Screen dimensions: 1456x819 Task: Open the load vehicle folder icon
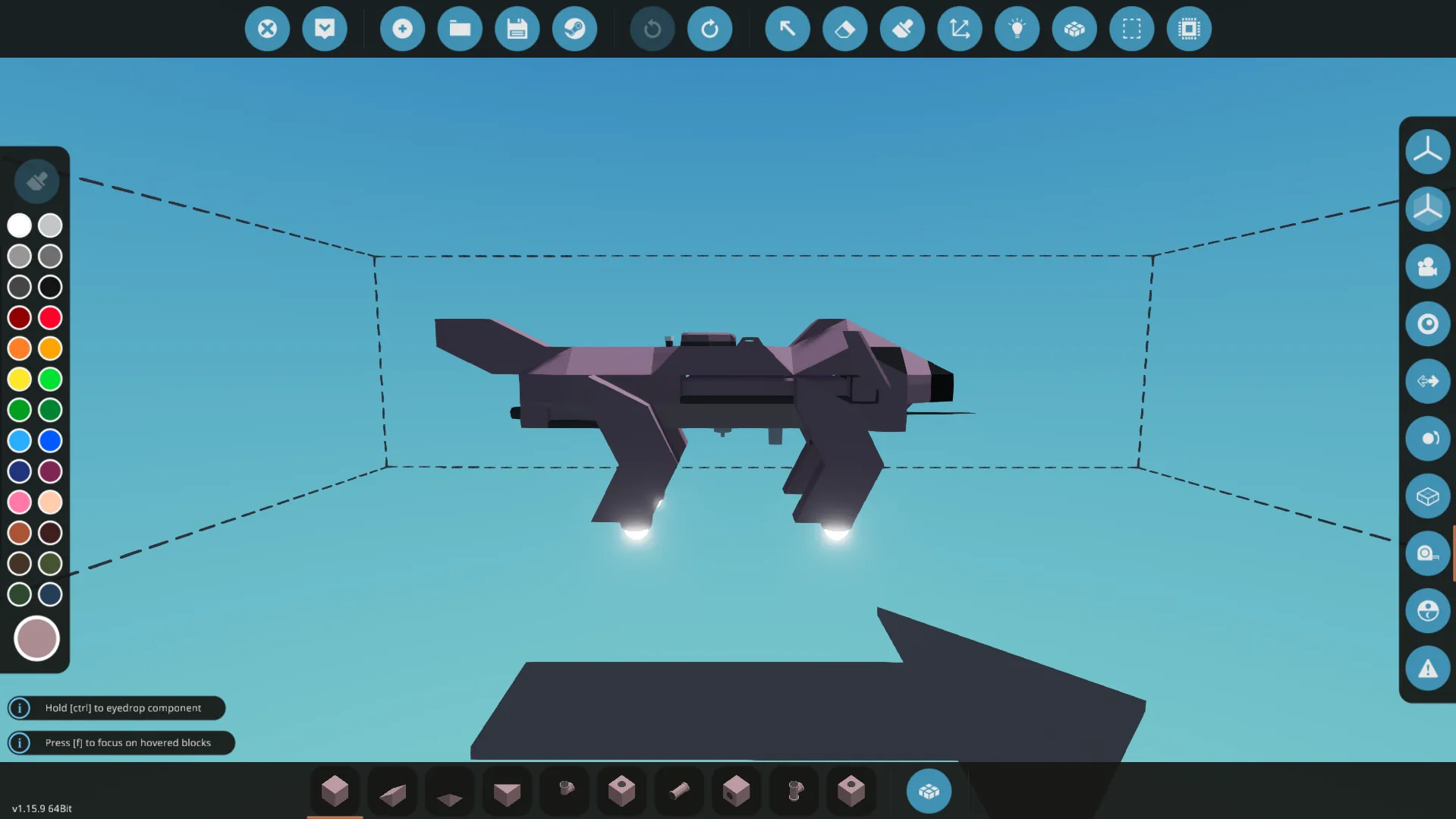[460, 29]
